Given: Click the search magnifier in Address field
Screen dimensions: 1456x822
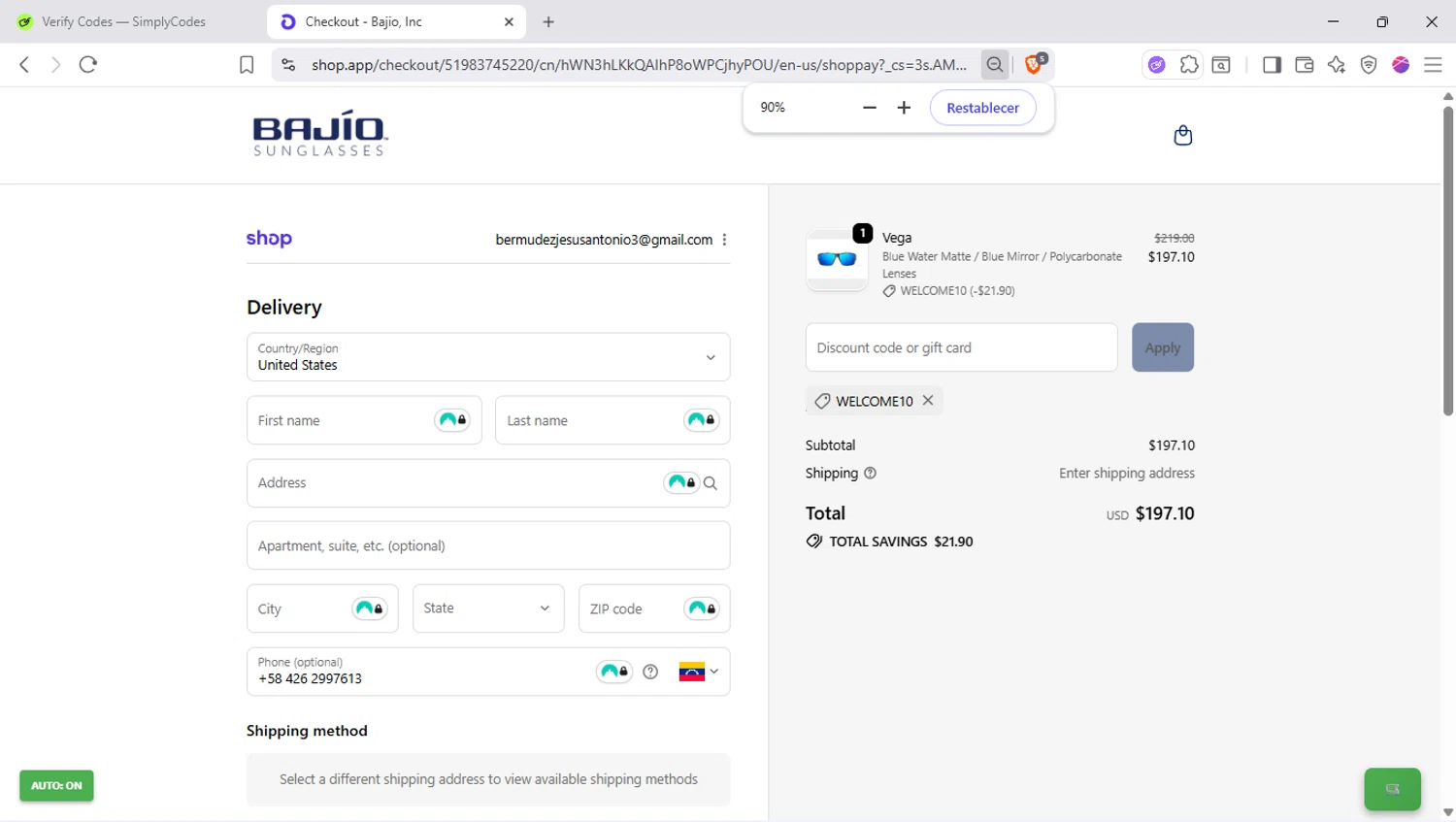Looking at the screenshot, I should click(711, 483).
